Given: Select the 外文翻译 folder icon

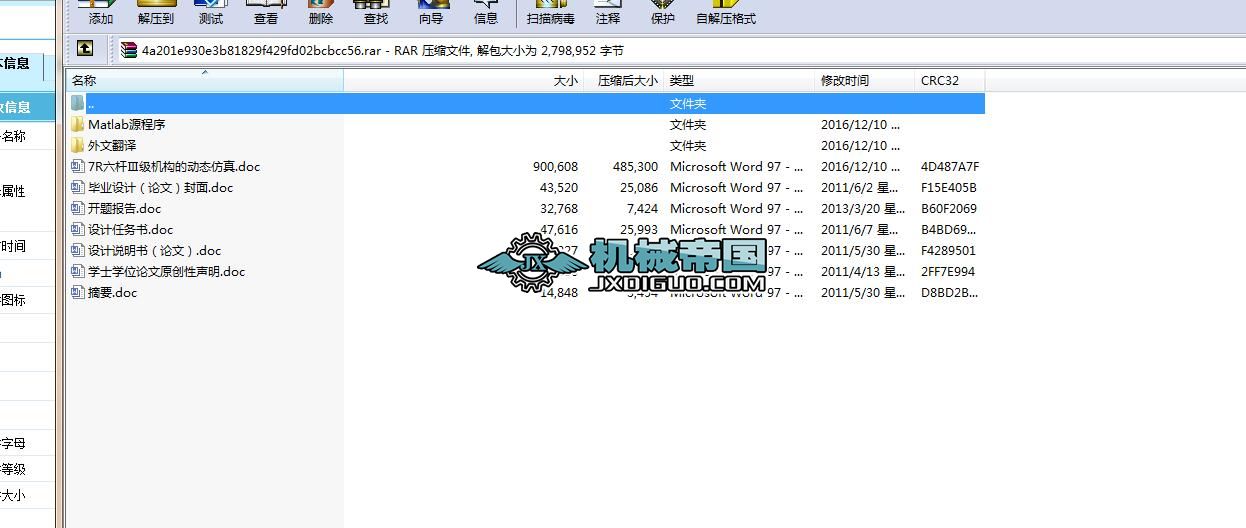Looking at the screenshot, I should (78, 145).
